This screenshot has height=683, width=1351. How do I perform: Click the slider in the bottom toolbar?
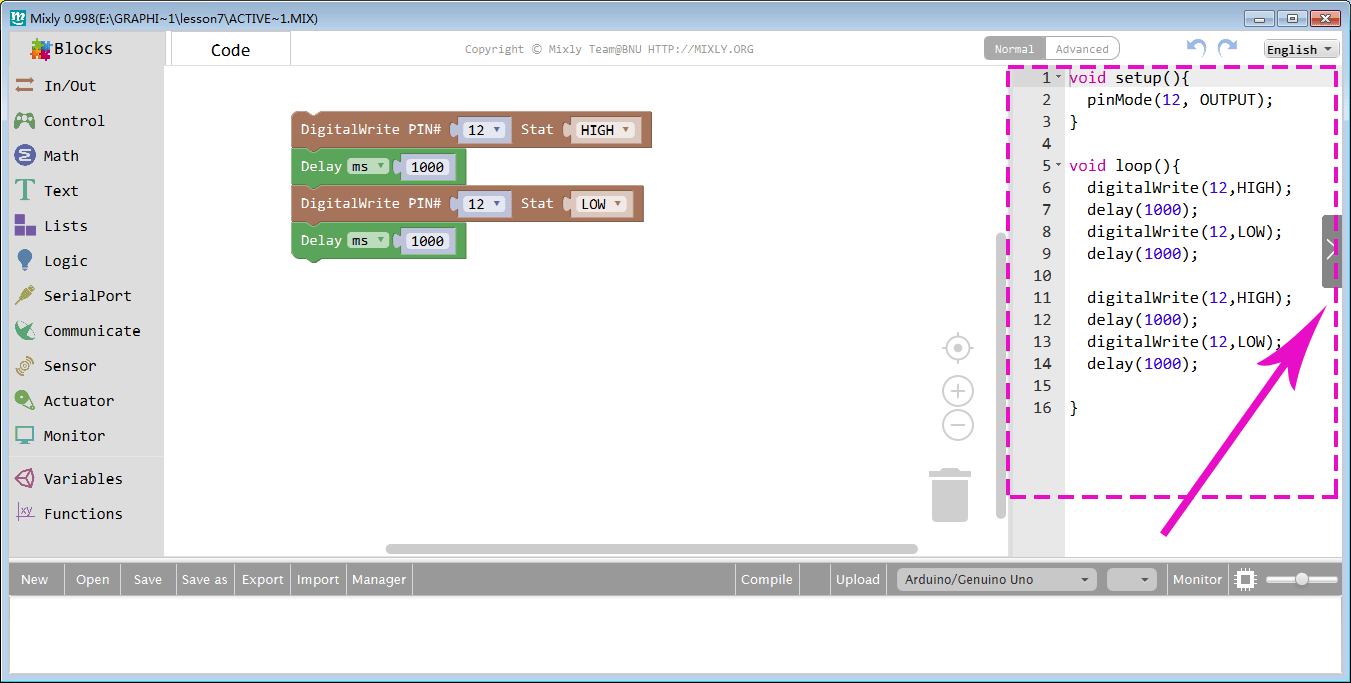[x=1302, y=579]
